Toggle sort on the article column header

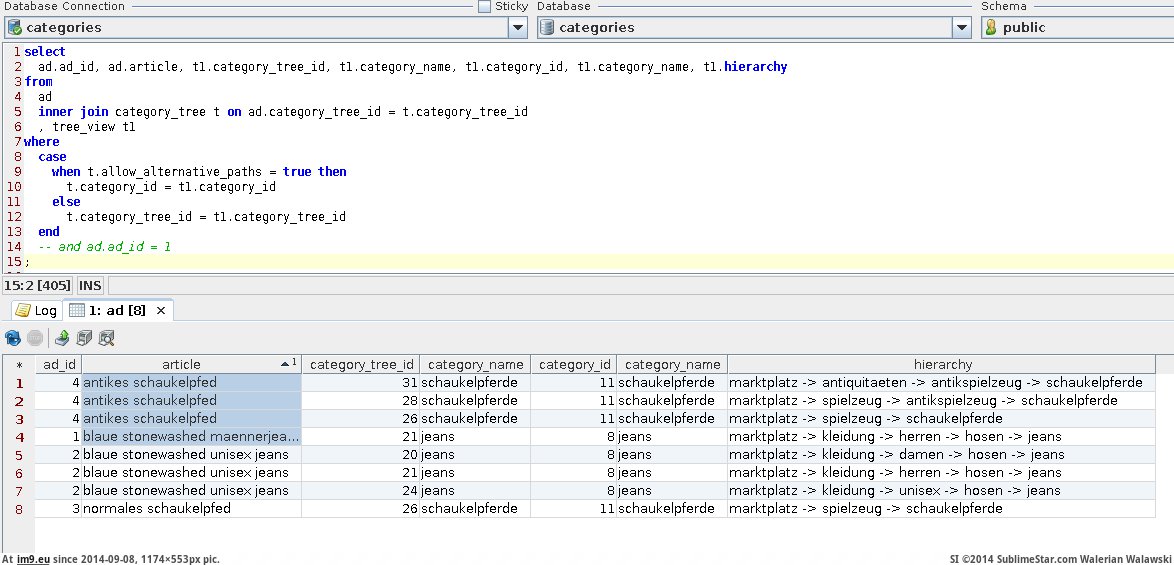coord(181,365)
